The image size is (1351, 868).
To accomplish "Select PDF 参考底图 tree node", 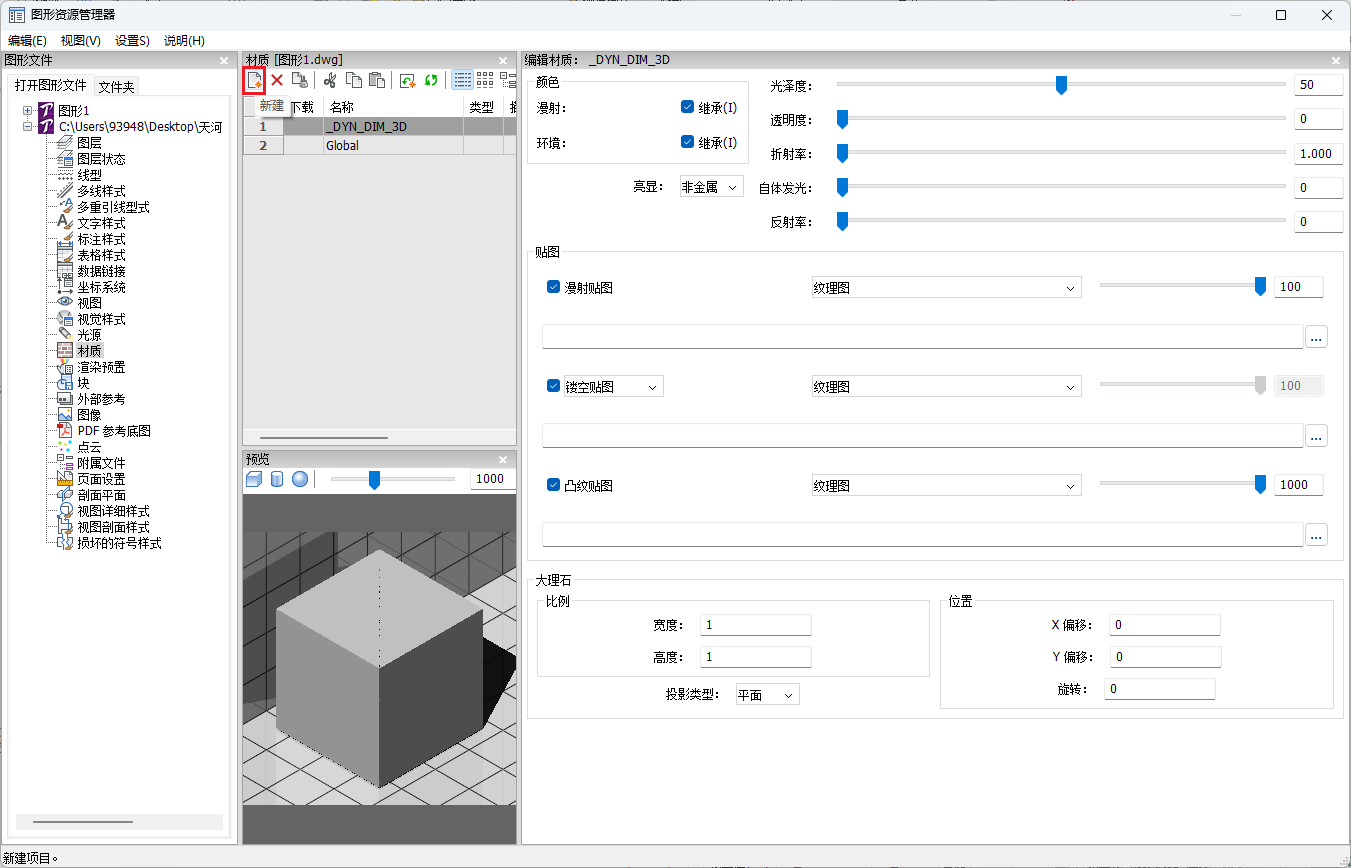I will point(114,431).
